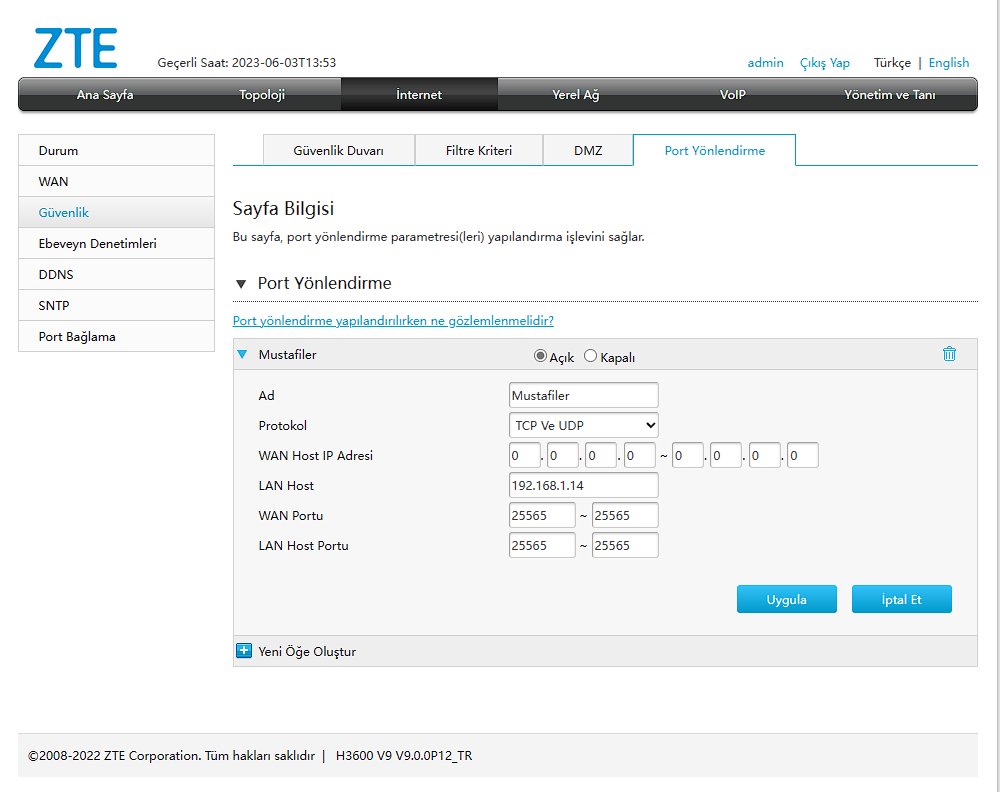Click fourth octet of WAN Host start IP
Screen dimensions: 1000x792
(x=640, y=455)
